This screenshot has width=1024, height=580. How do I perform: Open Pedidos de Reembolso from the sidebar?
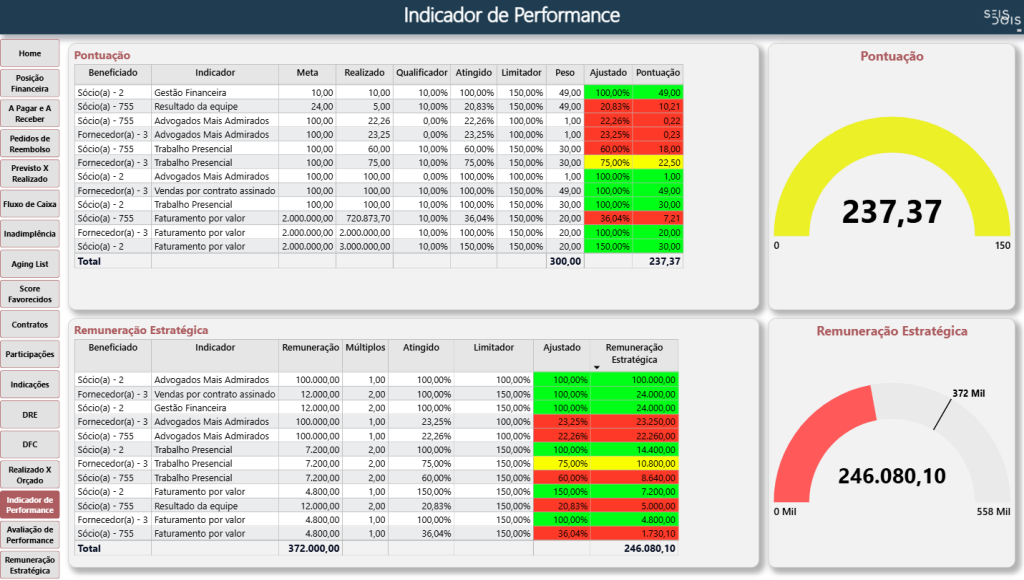30,144
